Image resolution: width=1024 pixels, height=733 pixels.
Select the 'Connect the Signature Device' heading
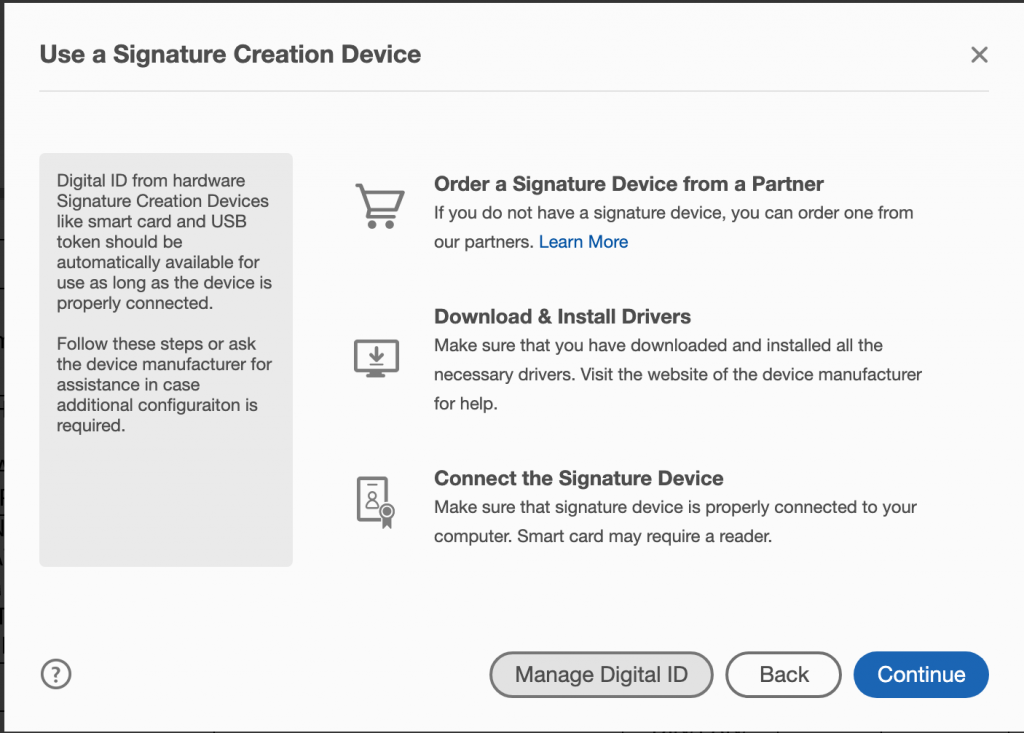[x=579, y=478]
